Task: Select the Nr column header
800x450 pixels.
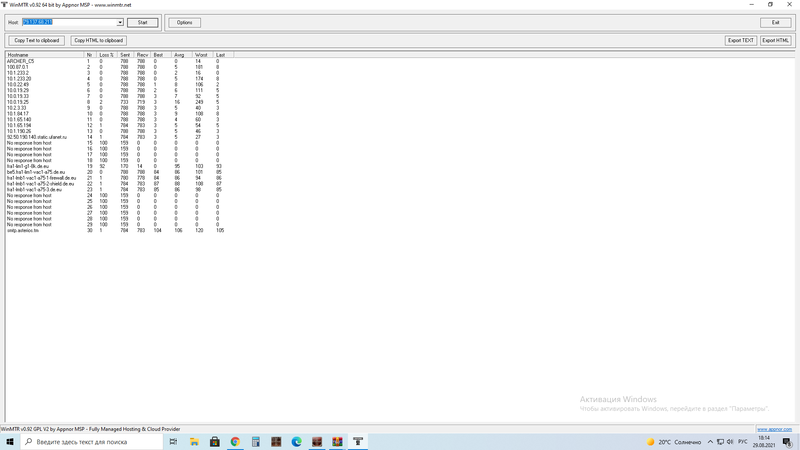Action: click(90, 55)
